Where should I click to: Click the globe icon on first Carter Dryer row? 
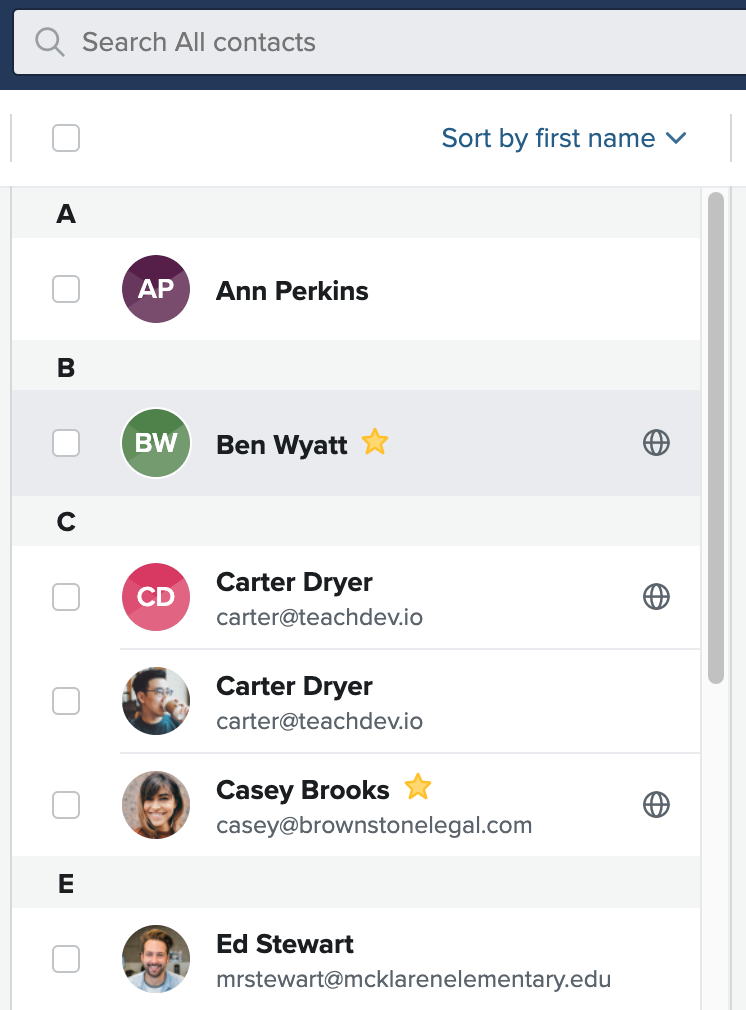coord(656,597)
